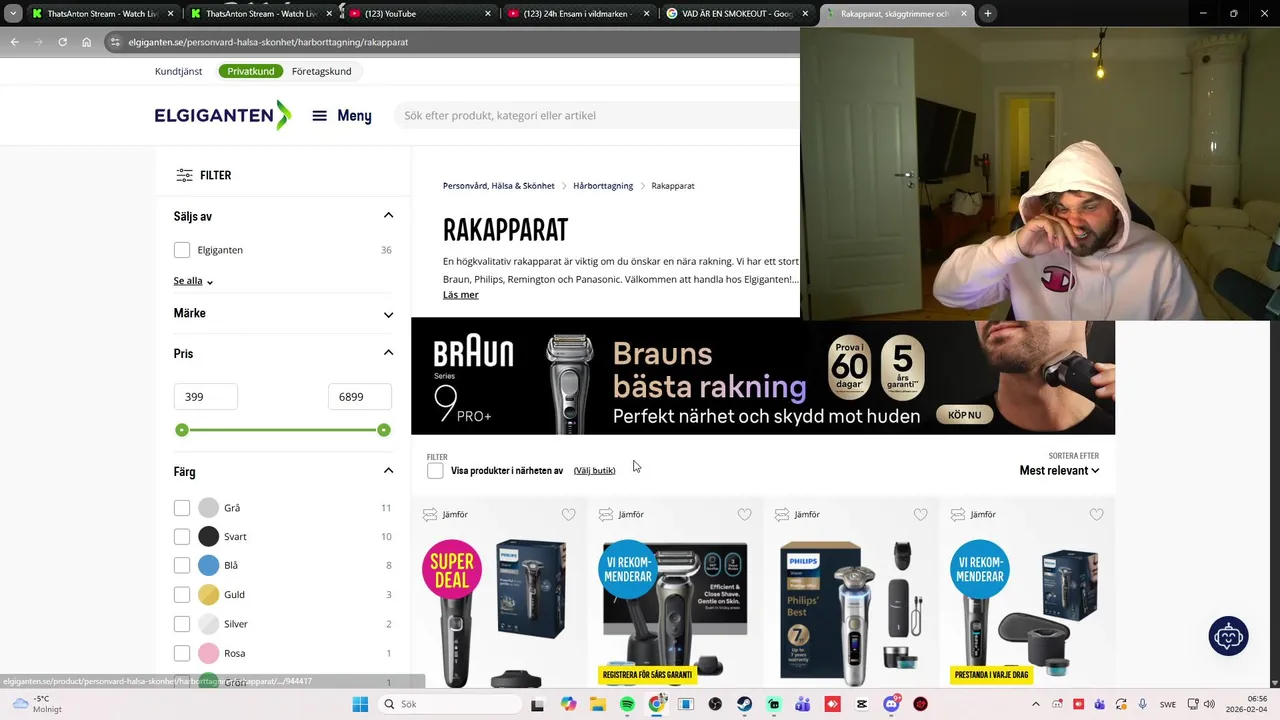Click KÖP NU on the Braun banner
Viewport: 1280px width, 720px height.
pyautogui.click(x=964, y=415)
